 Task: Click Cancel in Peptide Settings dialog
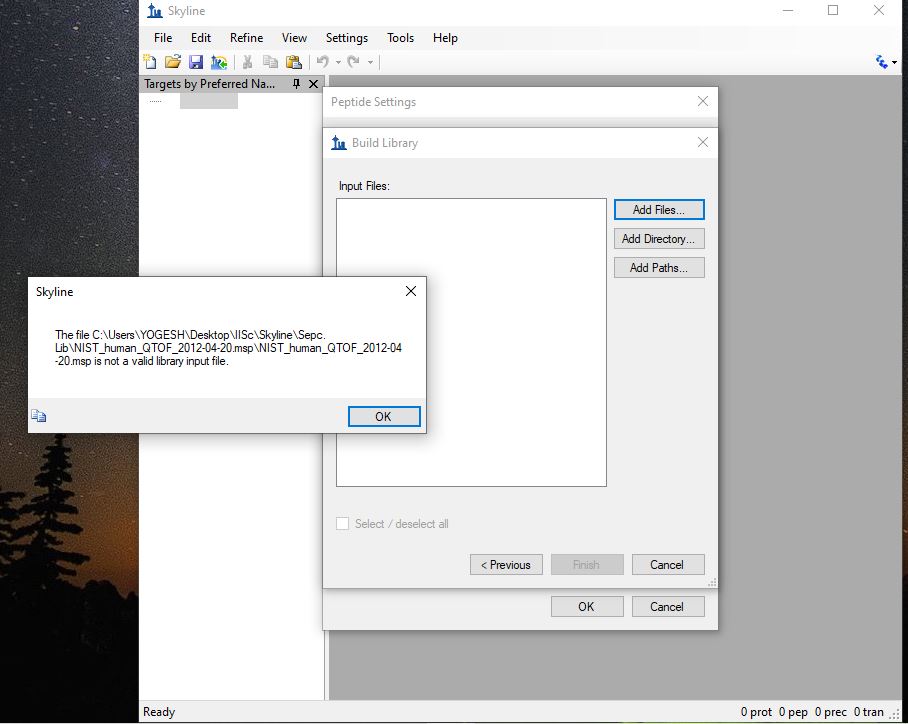pyautogui.click(x=668, y=606)
